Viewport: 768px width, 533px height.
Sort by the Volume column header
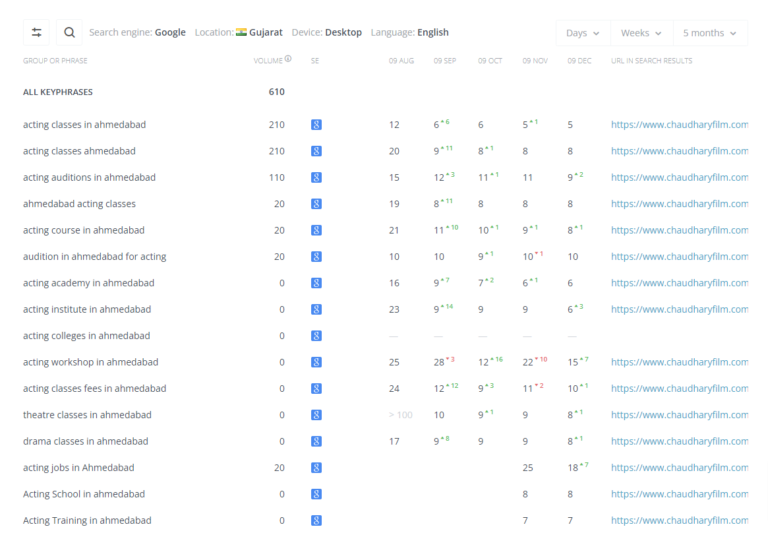(x=268, y=61)
